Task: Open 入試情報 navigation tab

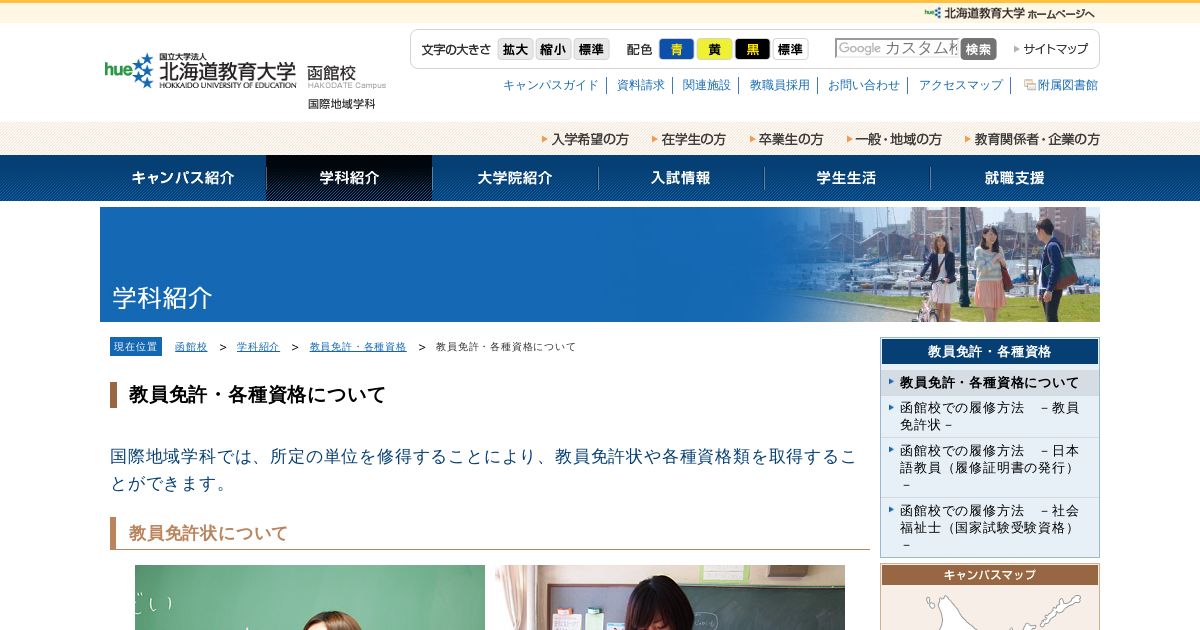Action: pyautogui.click(x=681, y=178)
